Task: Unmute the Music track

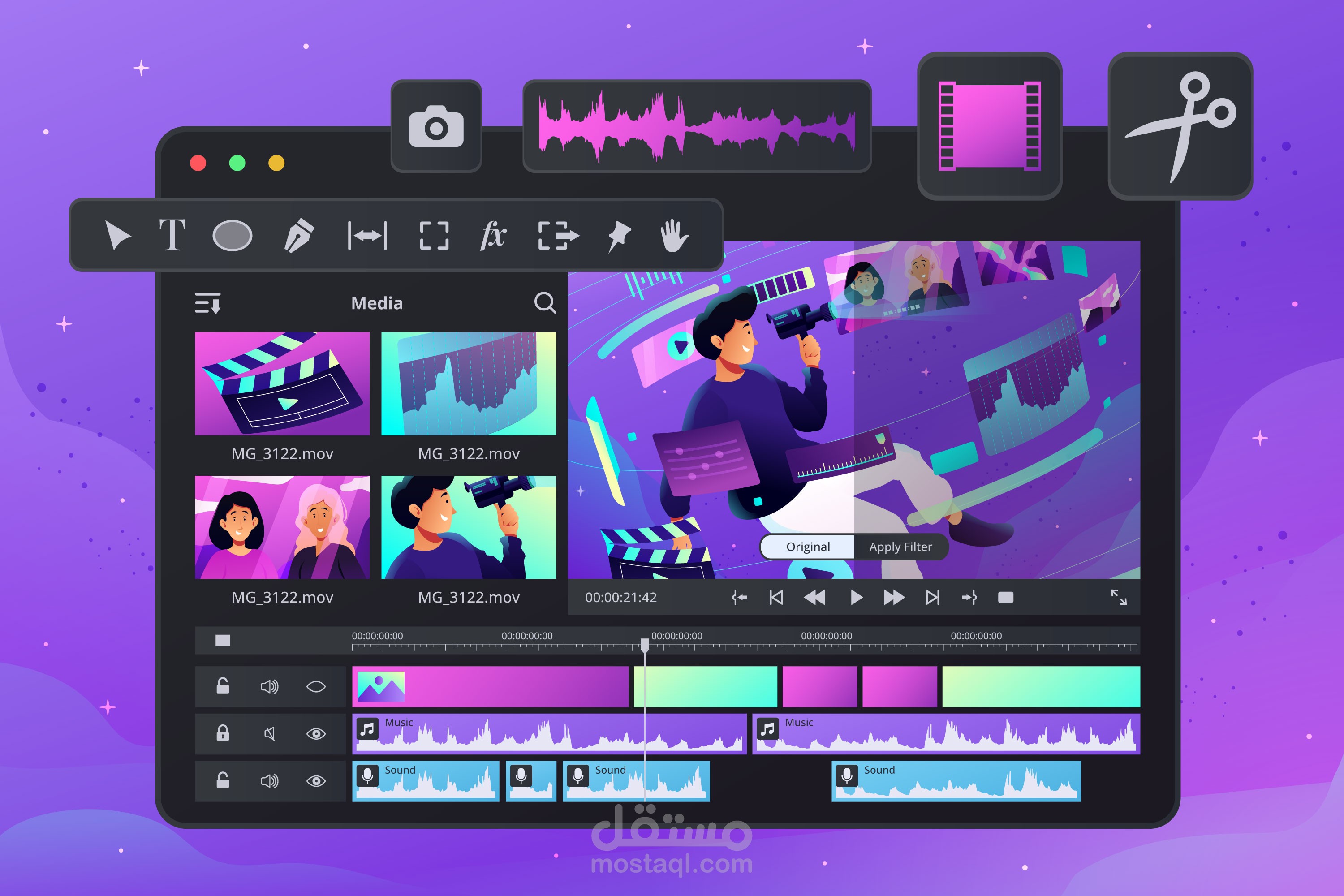Action: coord(270,734)
